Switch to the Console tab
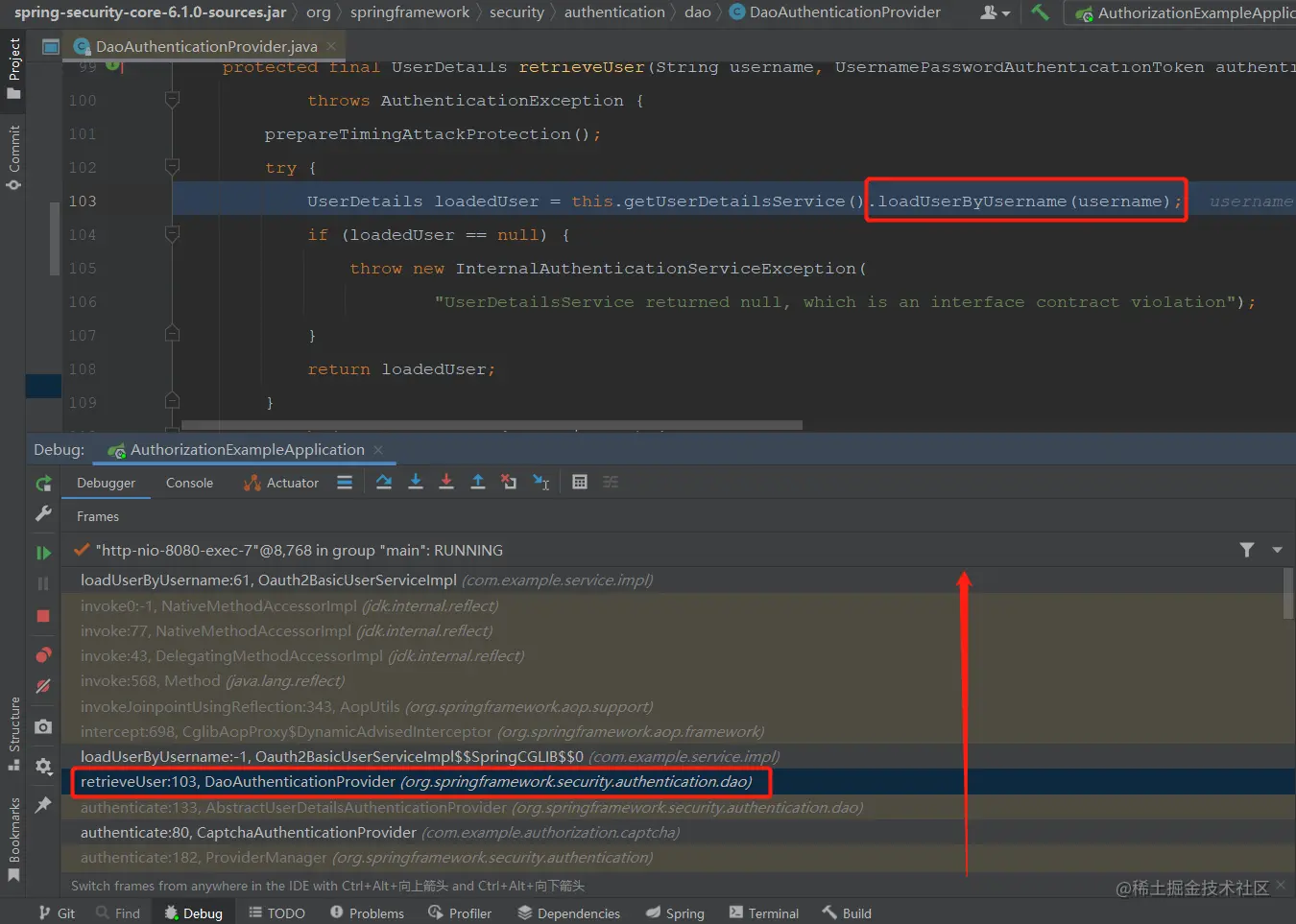The image size is (1296, 924). [189, 484]
